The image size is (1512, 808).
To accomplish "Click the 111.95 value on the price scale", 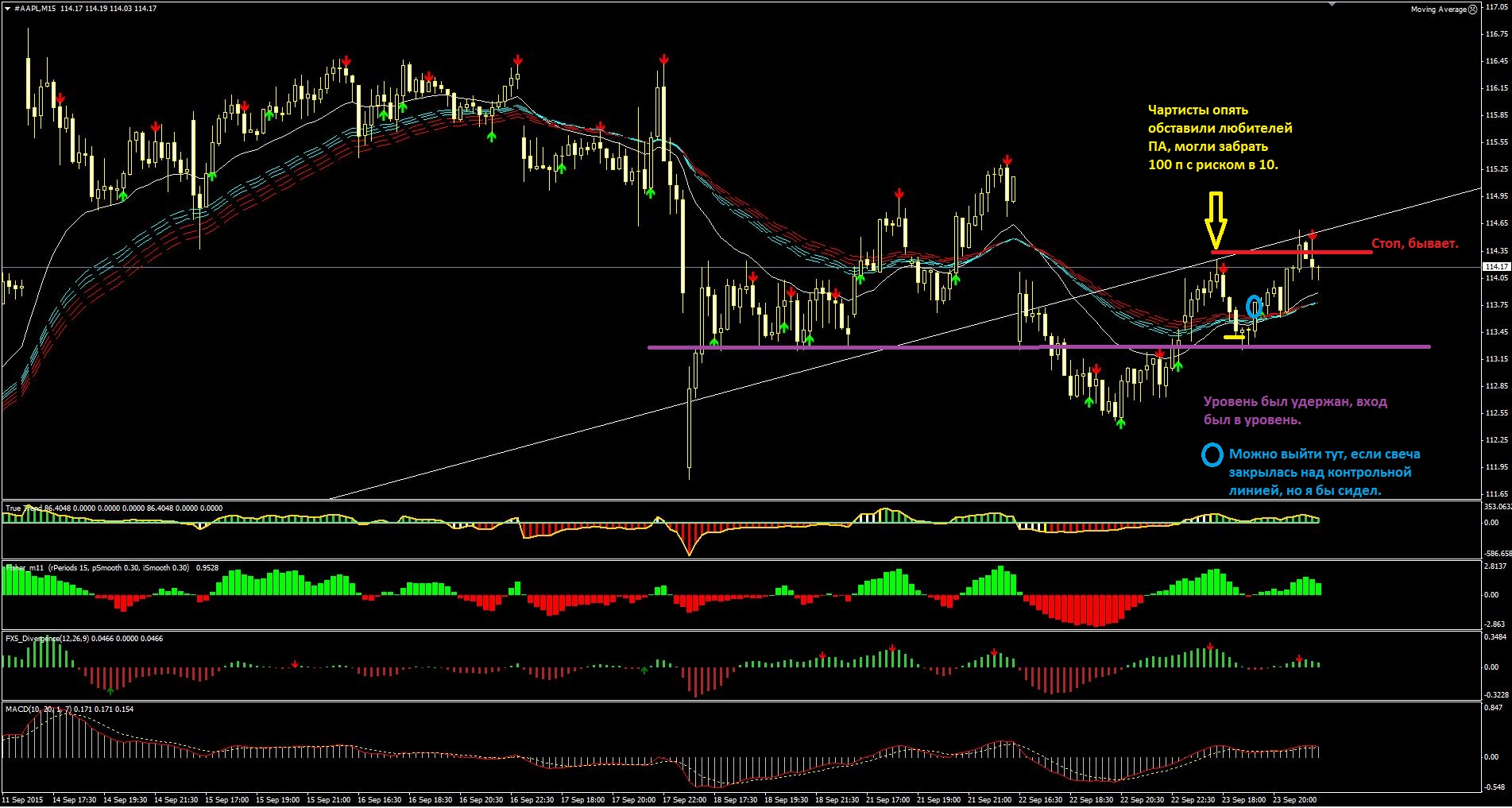I will [x=1497, y=467].
